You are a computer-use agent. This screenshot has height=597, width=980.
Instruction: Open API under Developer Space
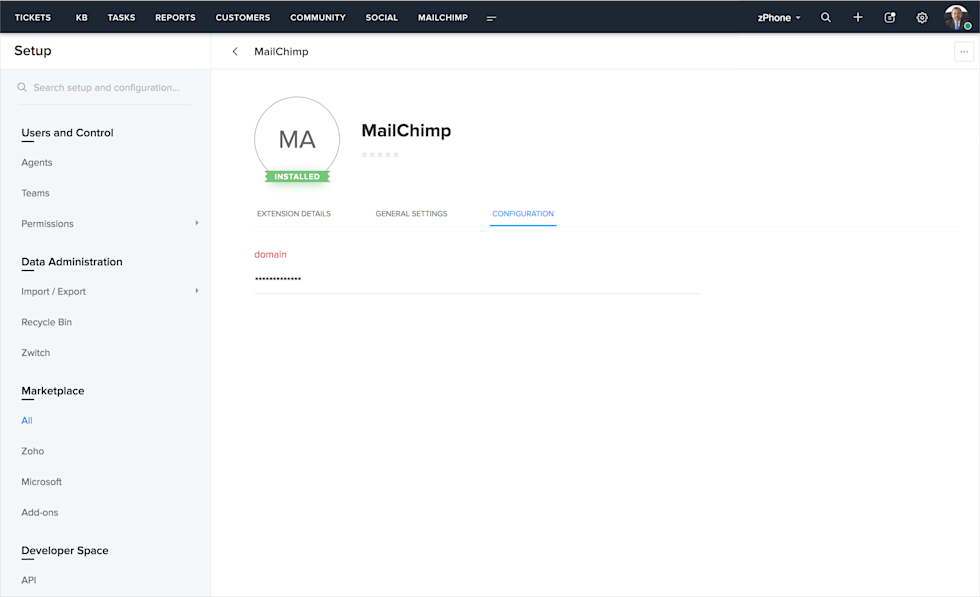(28, 580)
